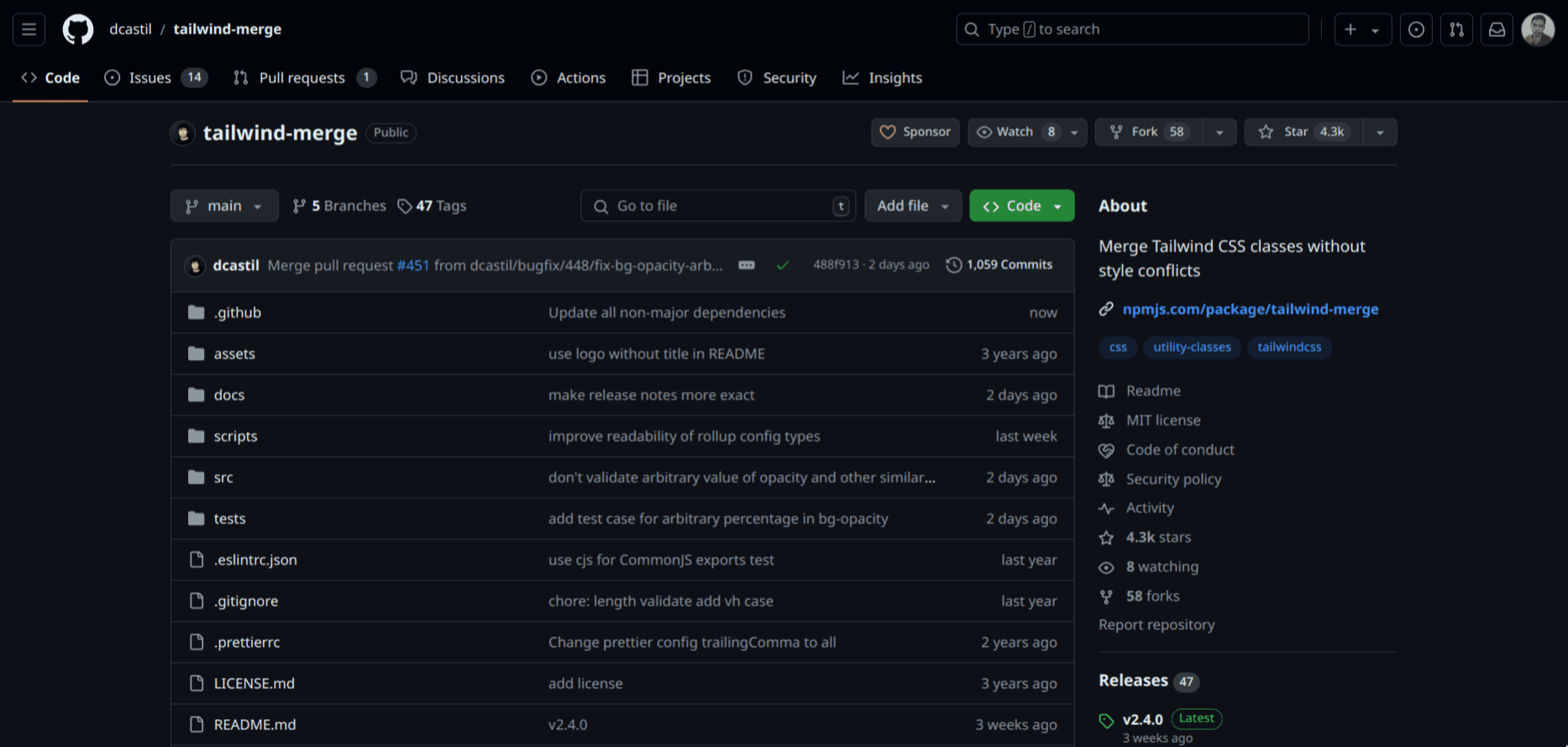Open commit 488f913
Viewport: 1568px width, 747px height.
pos(836,265)
